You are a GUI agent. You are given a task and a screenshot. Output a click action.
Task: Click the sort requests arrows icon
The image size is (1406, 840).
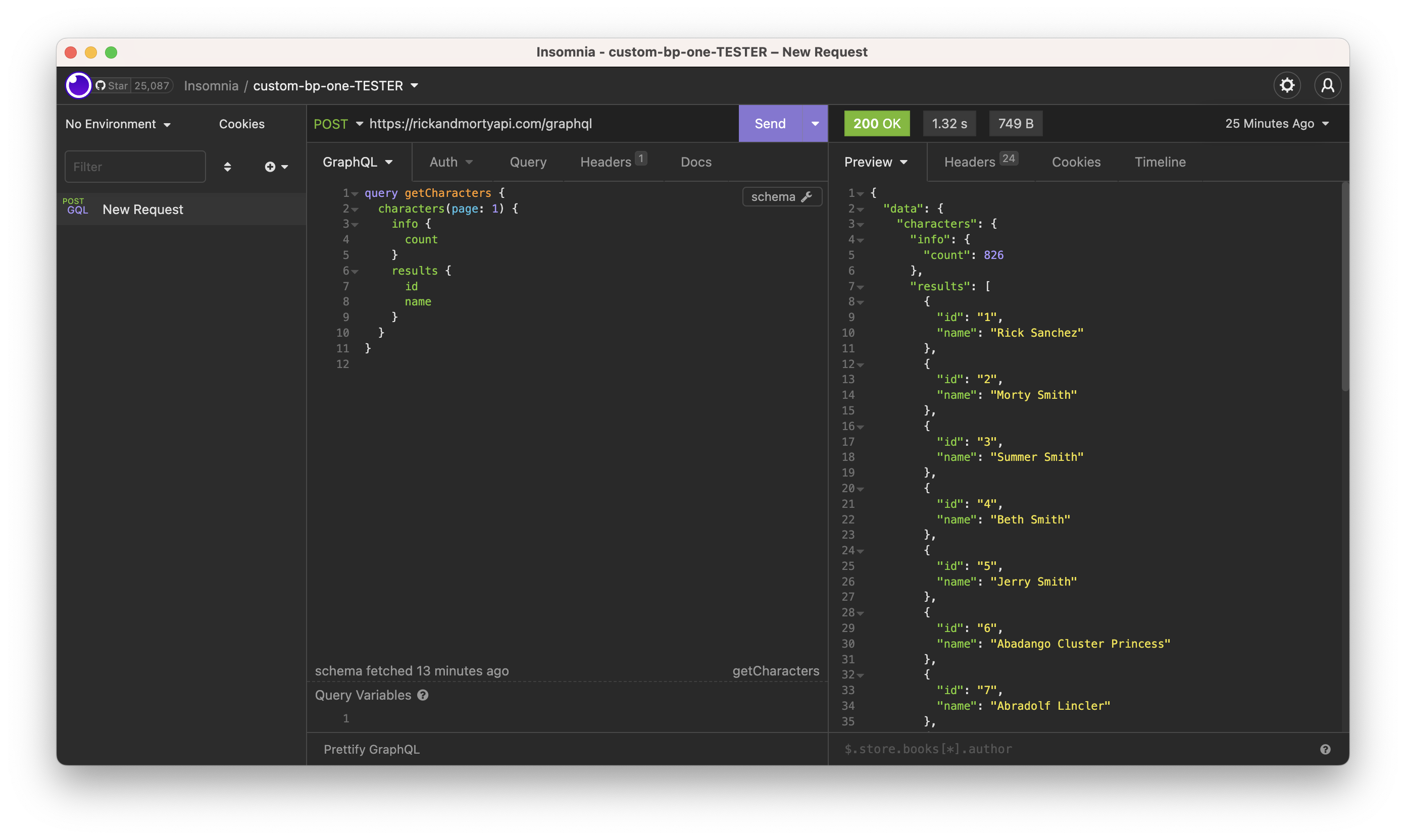227,167
